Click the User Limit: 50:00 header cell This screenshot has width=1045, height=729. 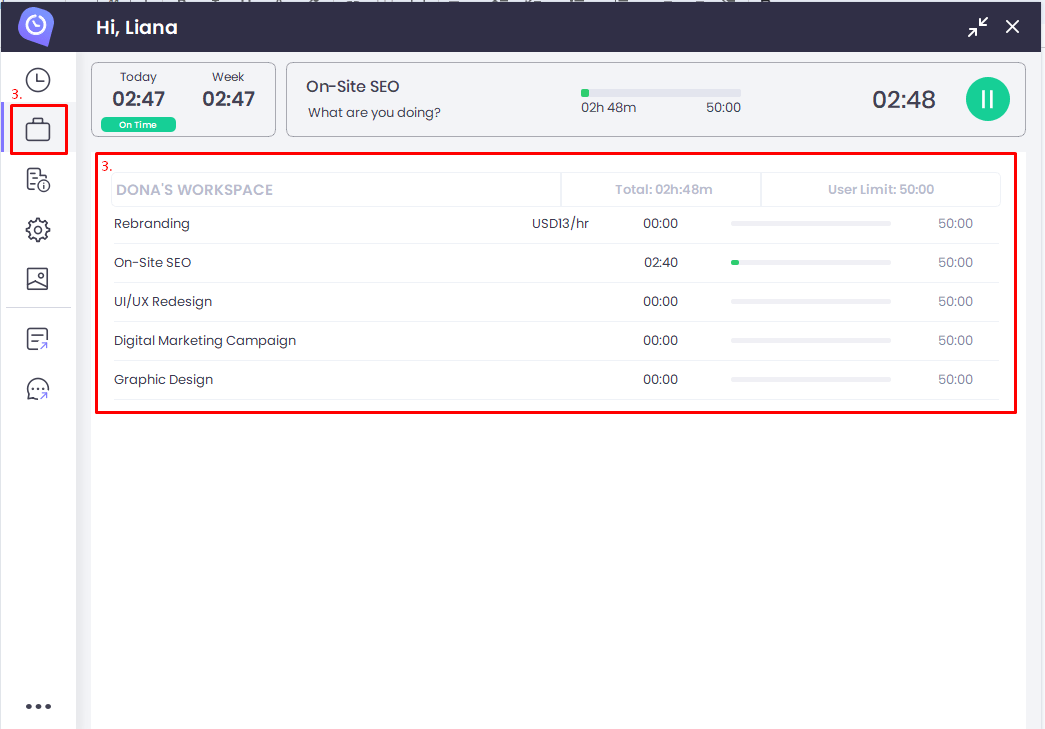[x=880, y=189]
